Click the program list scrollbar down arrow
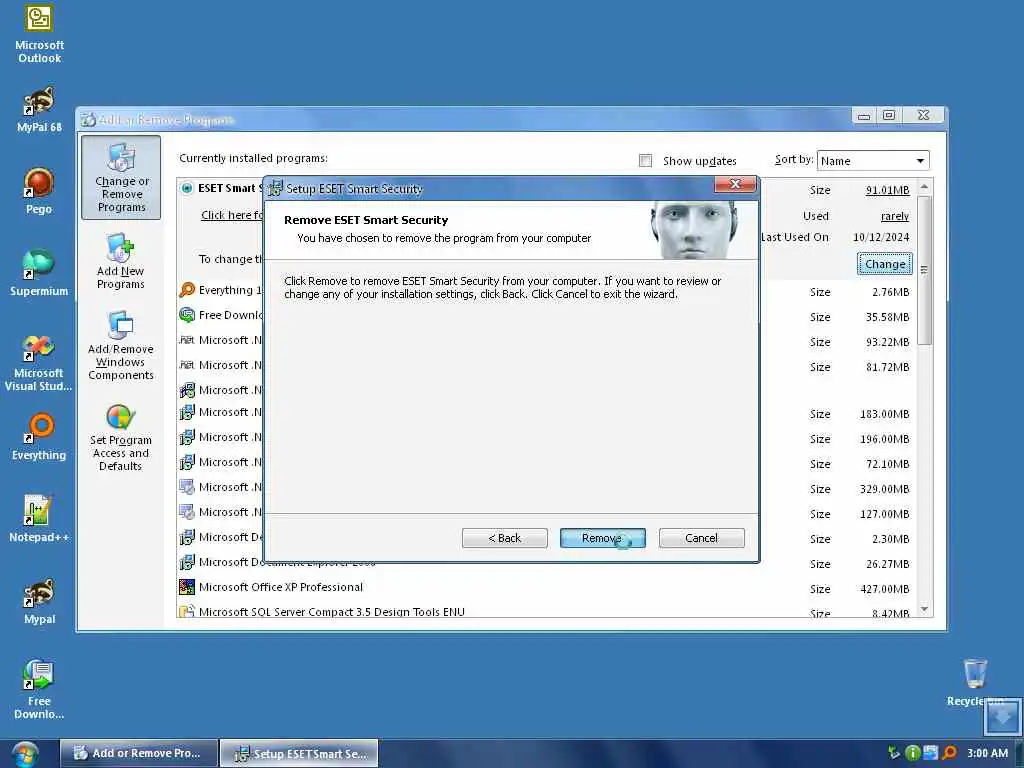Image resolution: width=1024 pixels, height=768 pixels. coord(924,609)
